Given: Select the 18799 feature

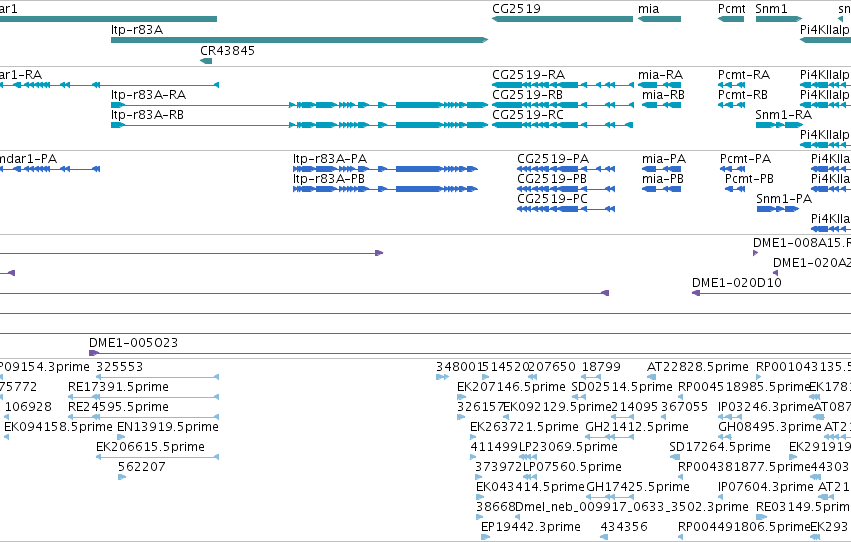Looking at the screenshot, I should click(x=591, y=377).
